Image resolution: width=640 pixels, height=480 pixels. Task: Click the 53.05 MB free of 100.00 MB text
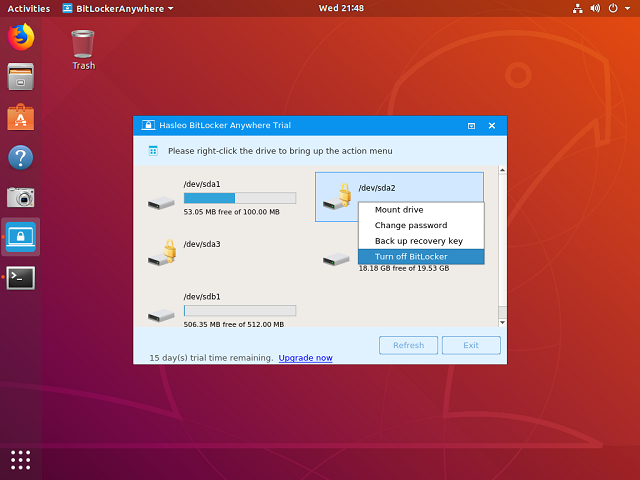(x=231, y=212)
